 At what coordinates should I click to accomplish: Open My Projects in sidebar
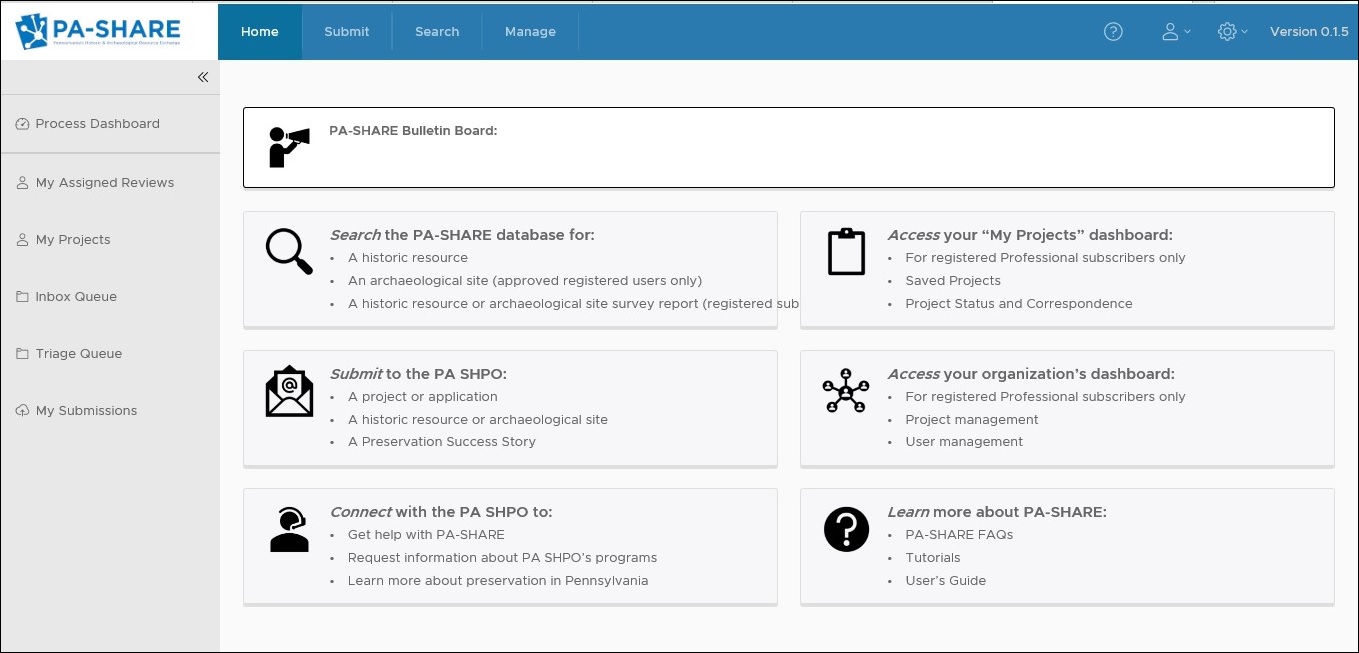(x=110, y=240)
